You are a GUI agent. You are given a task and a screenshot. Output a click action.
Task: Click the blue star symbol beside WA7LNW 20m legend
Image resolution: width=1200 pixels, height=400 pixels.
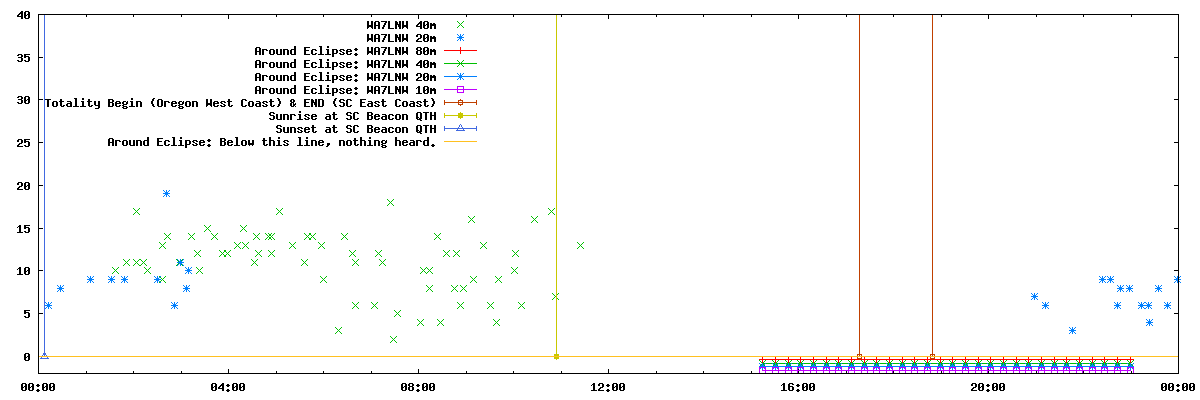pos(460,37)
